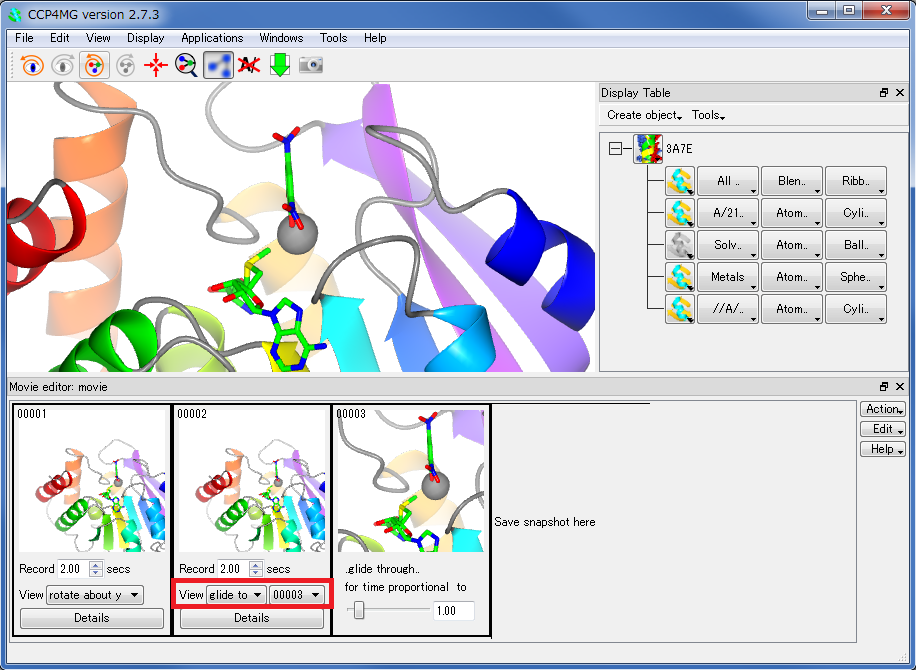The height and width of the screenshot is (670, 916).
Task: Click the Action button in movie editor
Action: click(x=883, y=409)
